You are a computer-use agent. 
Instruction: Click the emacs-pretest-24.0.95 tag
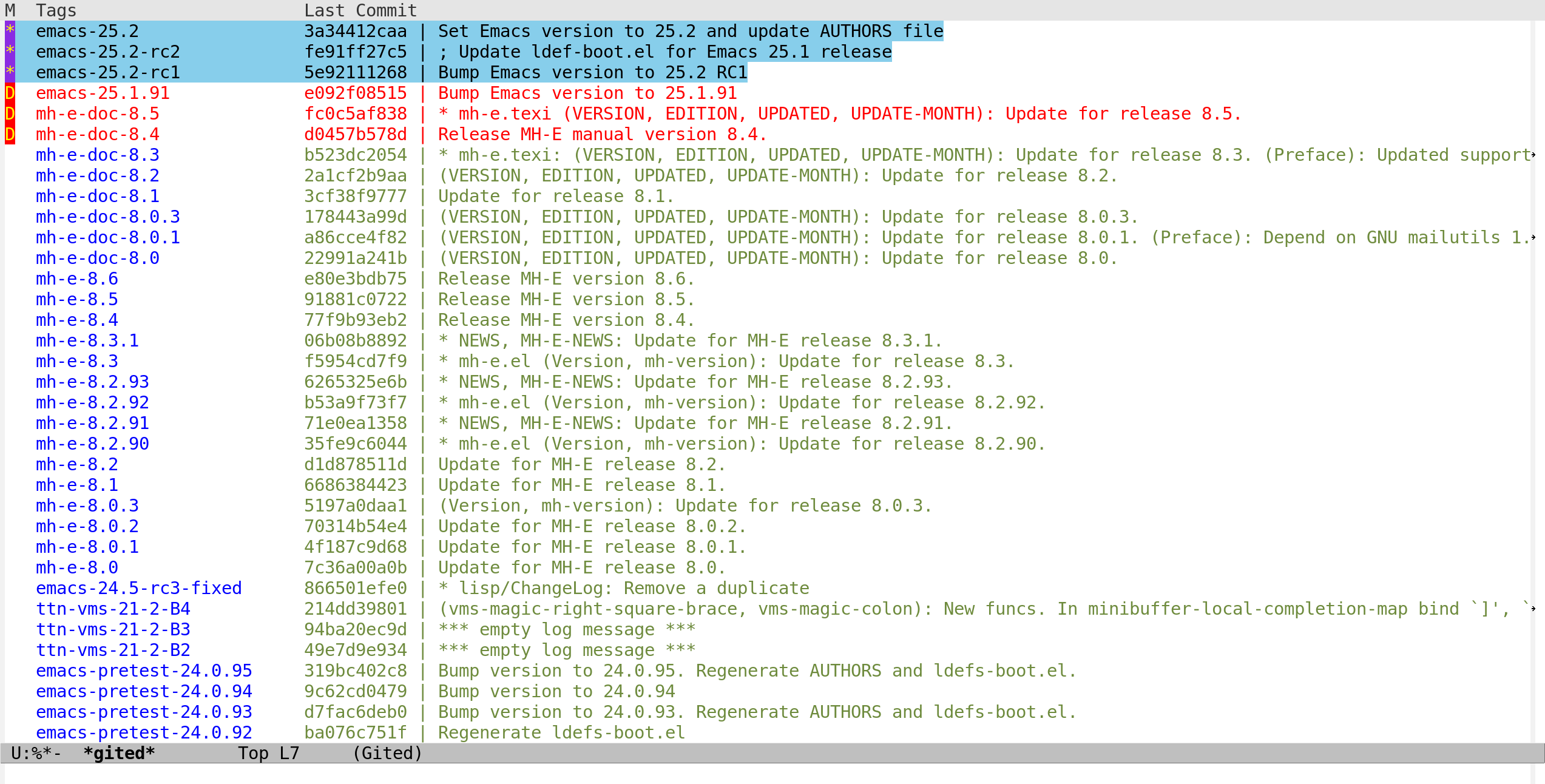click(x=144, y=671)
